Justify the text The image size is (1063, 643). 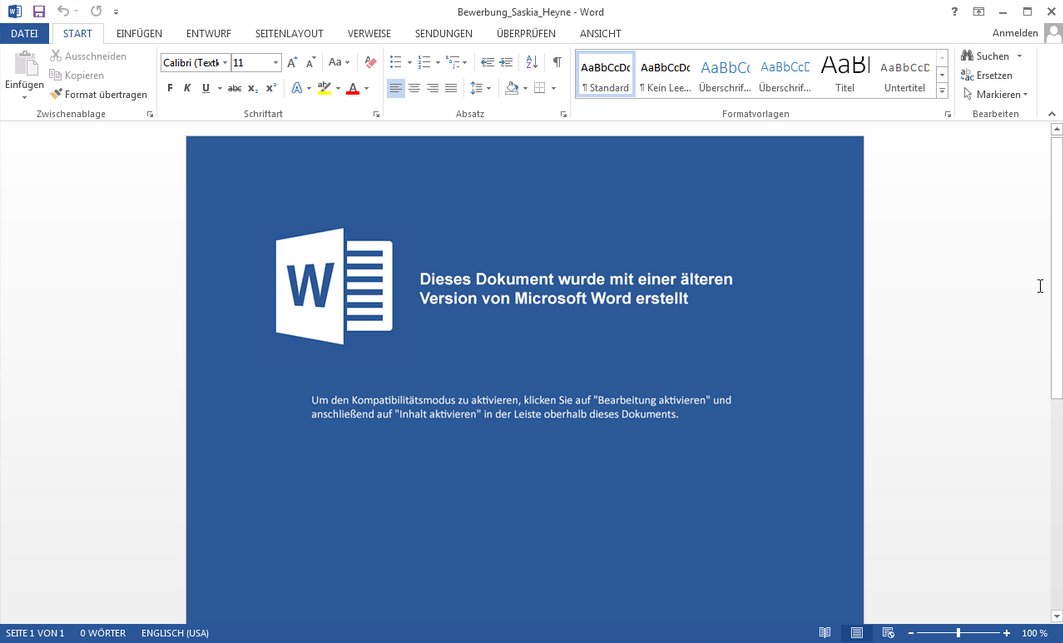coord(451,88)
